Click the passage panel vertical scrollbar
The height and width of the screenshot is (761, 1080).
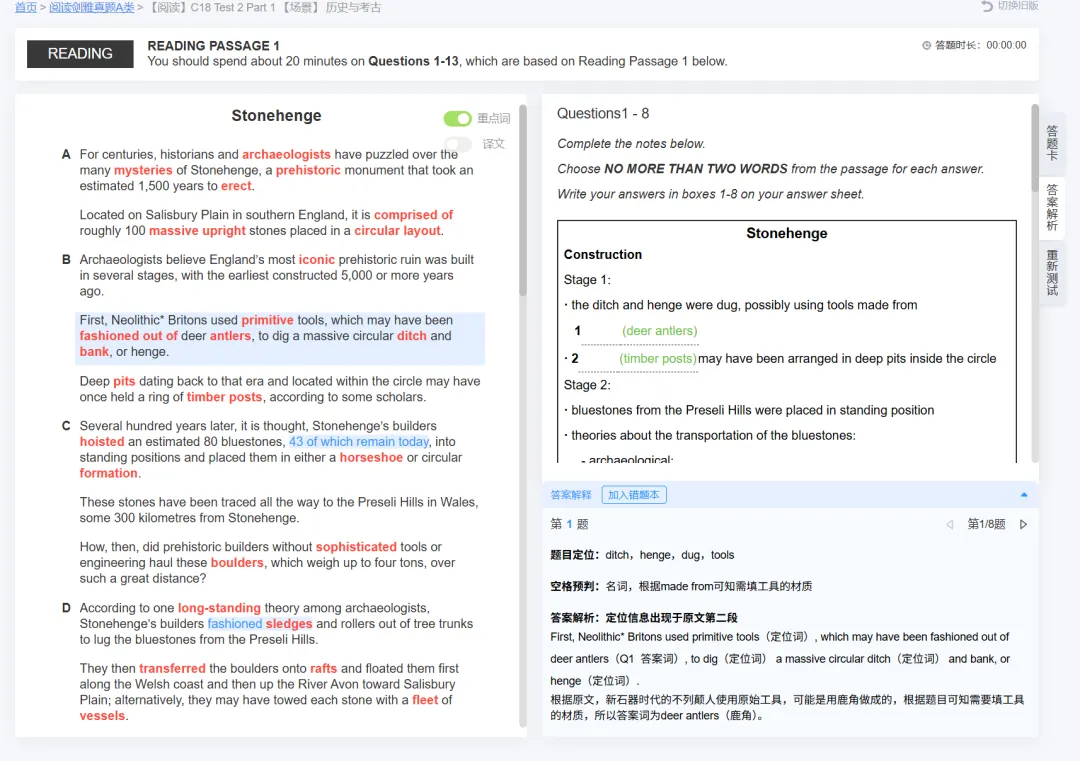coord(523,200)
